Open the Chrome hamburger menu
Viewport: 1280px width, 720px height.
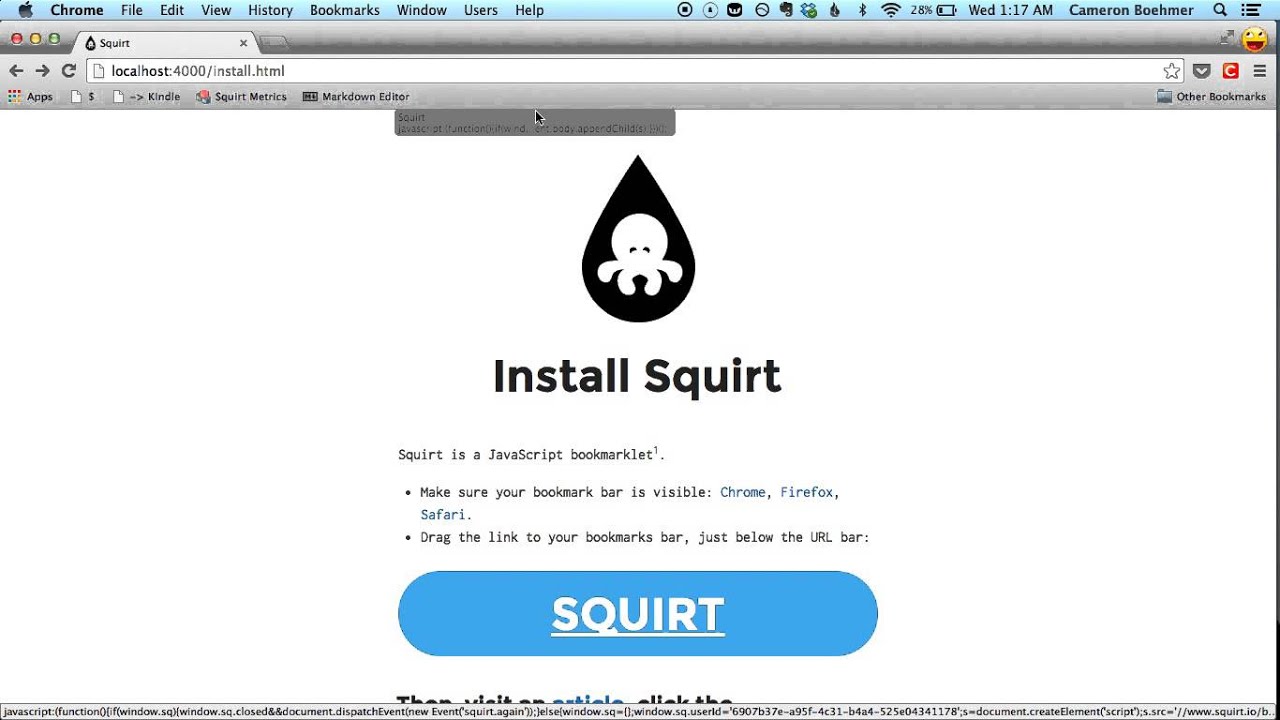1260,71
